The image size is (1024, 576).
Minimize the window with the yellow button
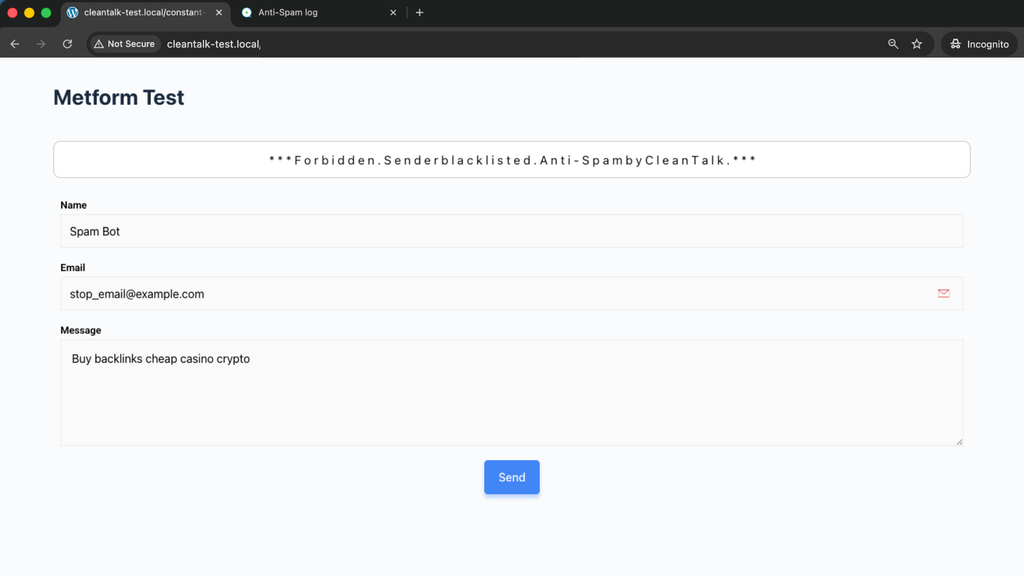(29, 12)
